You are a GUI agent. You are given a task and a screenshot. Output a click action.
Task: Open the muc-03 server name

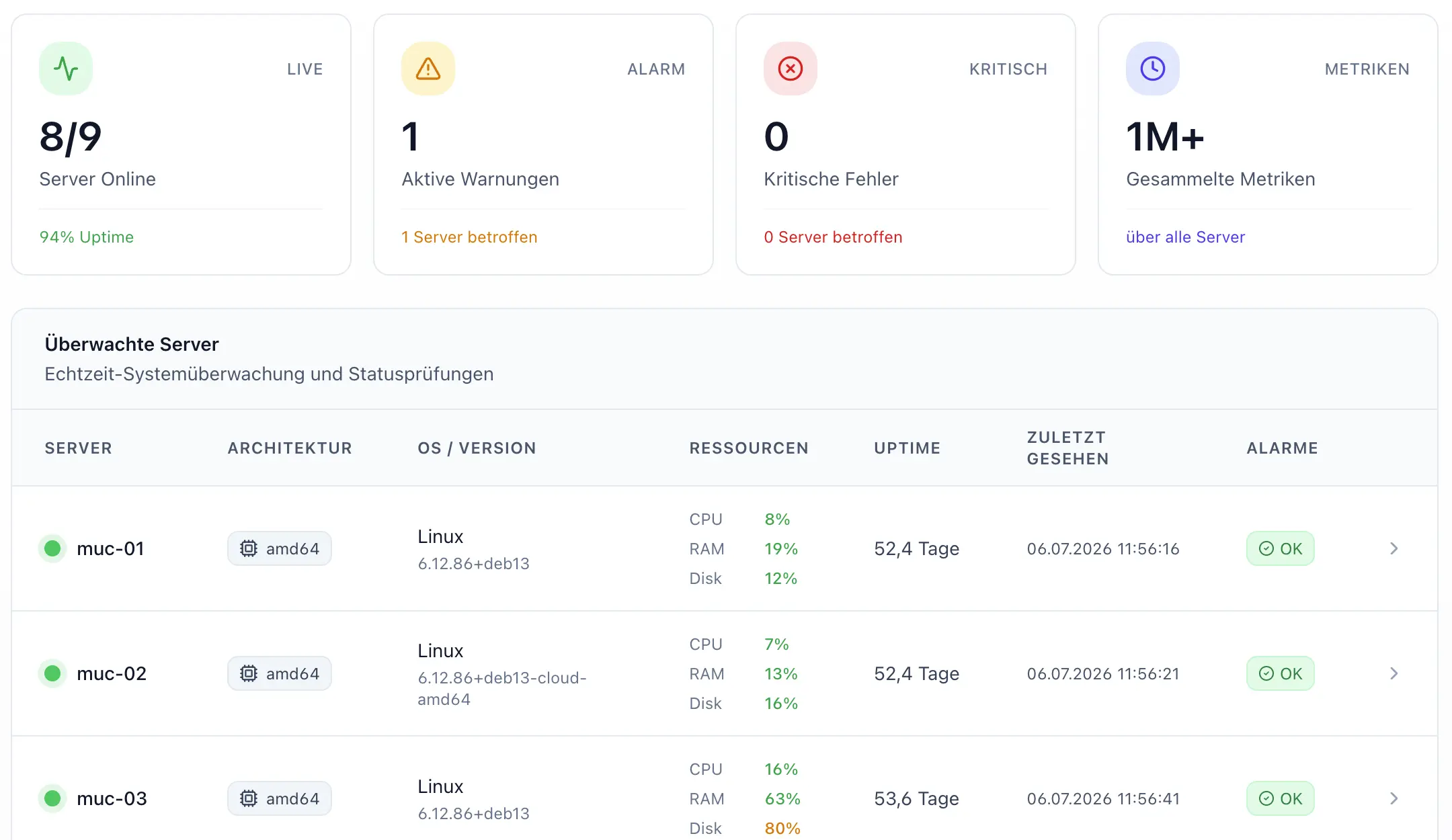click(112, 798)
